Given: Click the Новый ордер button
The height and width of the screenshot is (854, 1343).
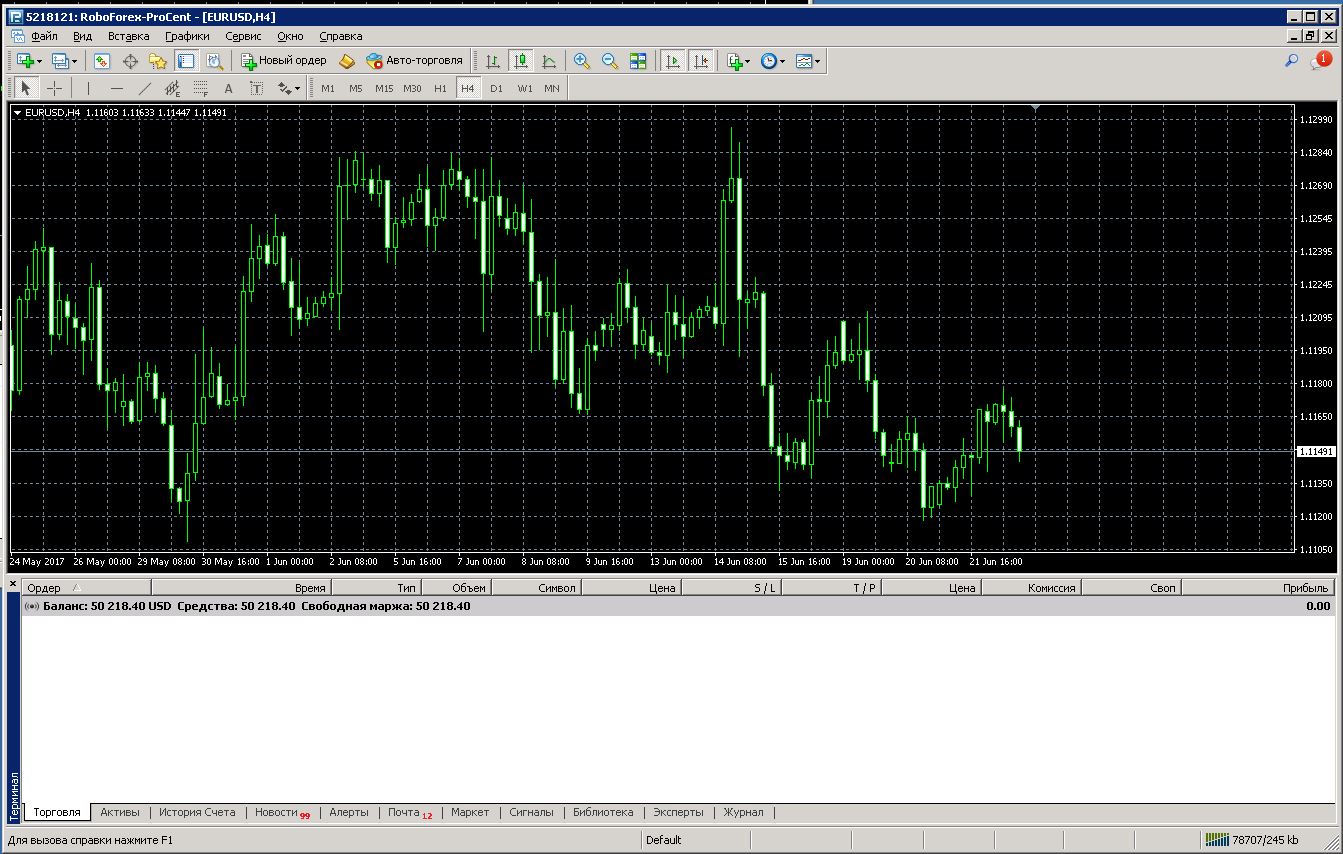Looking at the screenshot, I should 285,61.
